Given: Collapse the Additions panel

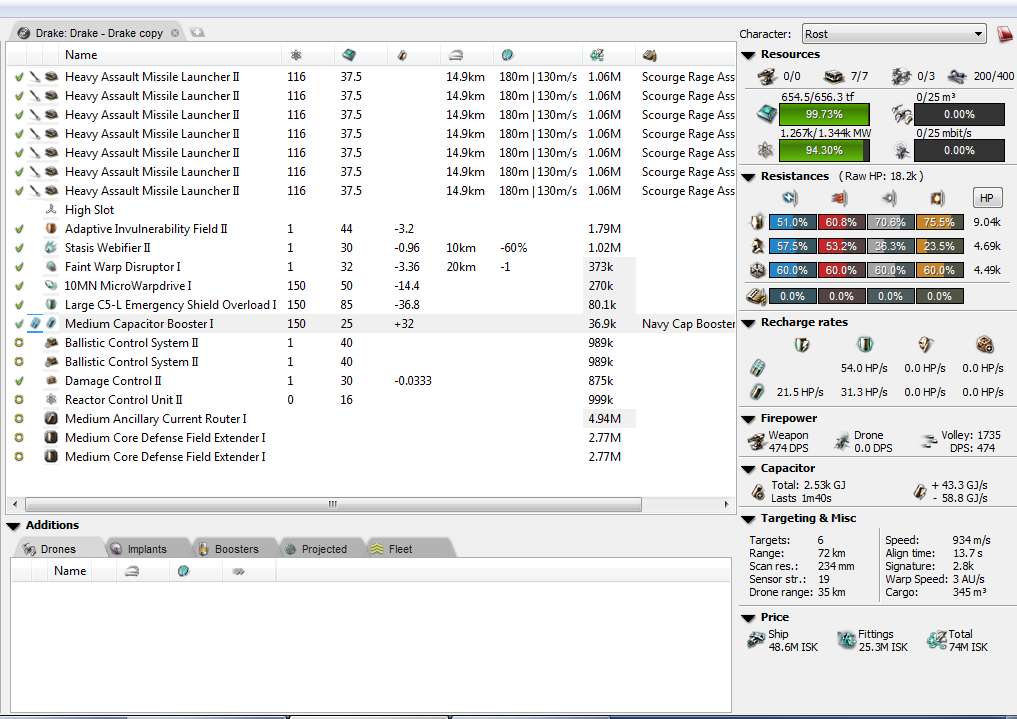Looking at the screenshot, I should coord(14,526).
